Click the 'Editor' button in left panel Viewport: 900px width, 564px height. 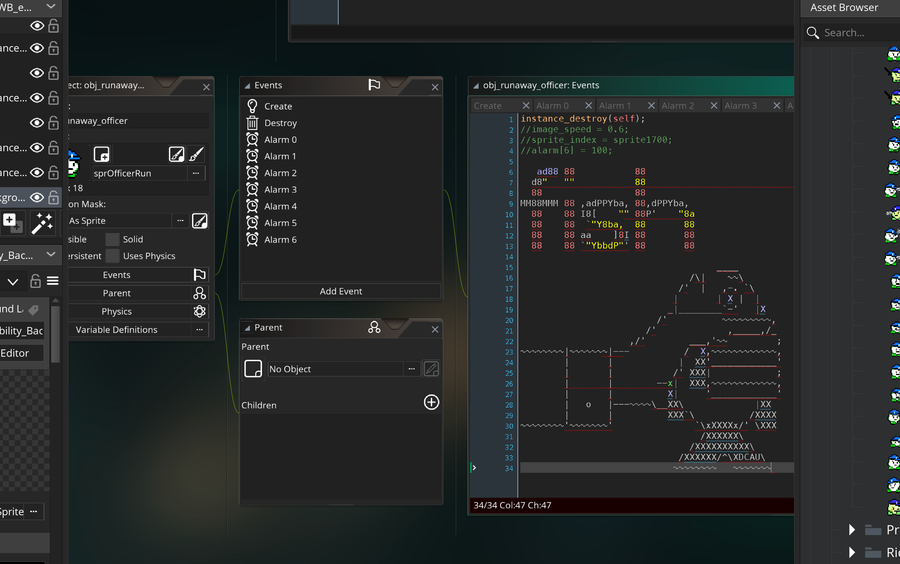click(21, 353)
